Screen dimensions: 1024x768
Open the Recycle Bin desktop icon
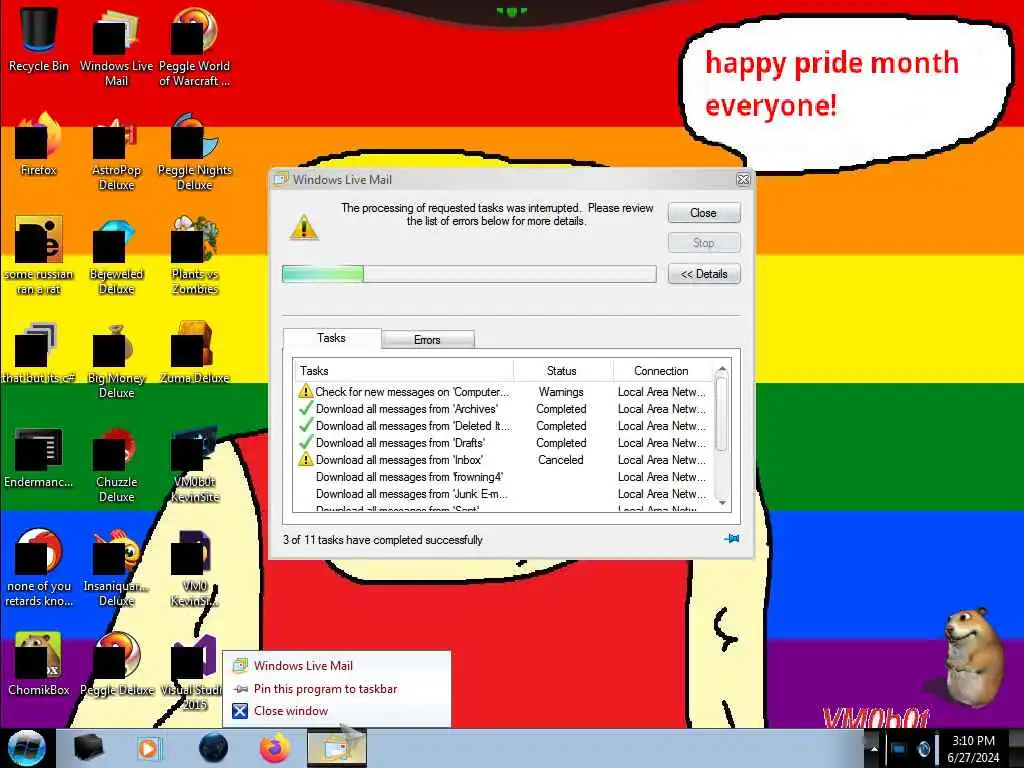click(x=39, y=39)
